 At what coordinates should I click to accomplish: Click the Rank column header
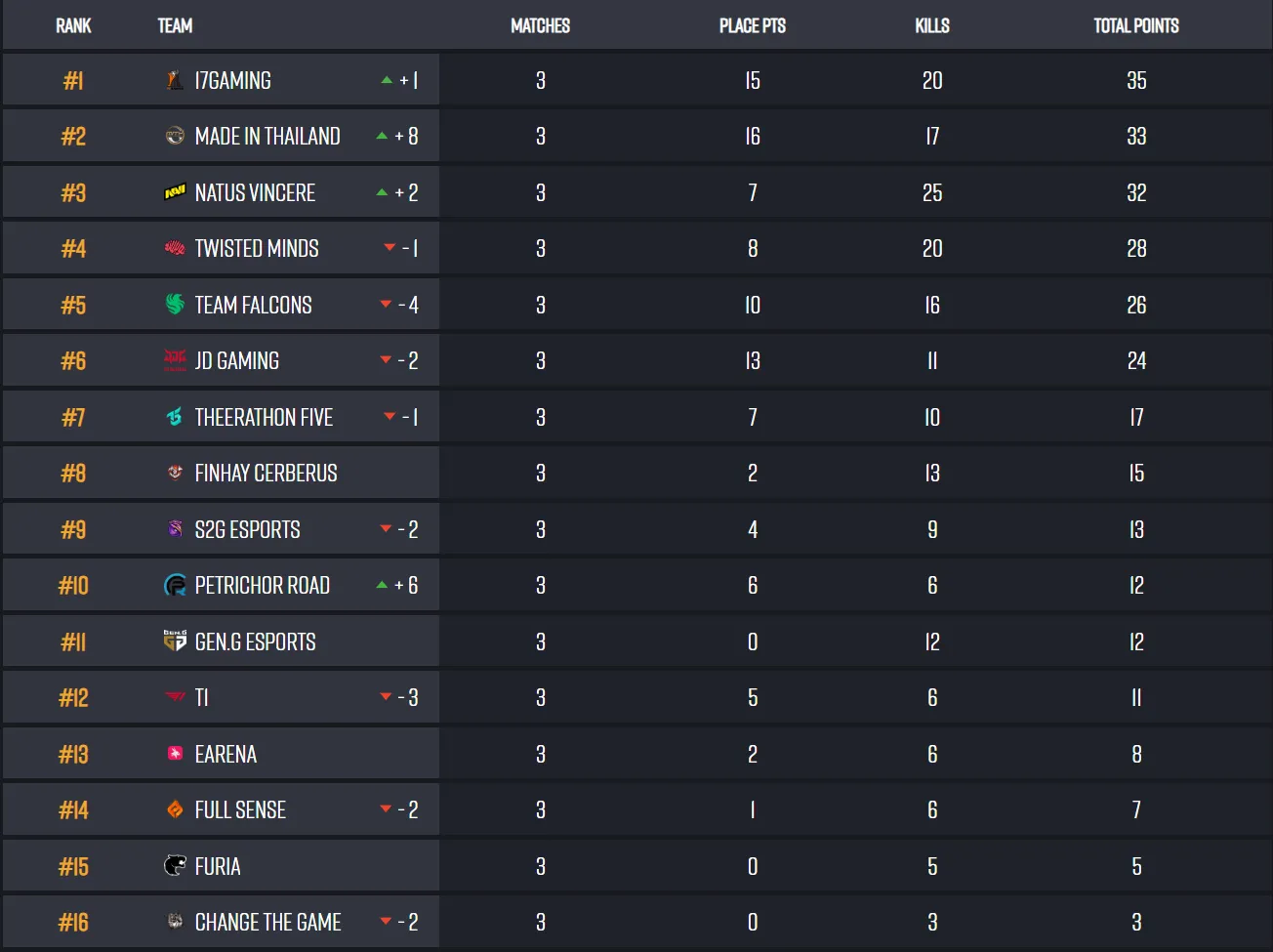pos(73,26)
